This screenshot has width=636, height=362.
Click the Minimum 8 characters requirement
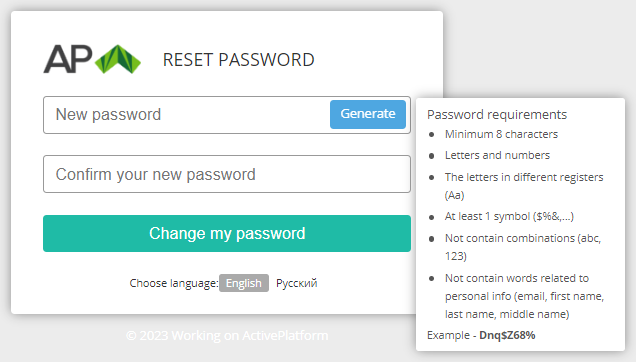[501, 134]
